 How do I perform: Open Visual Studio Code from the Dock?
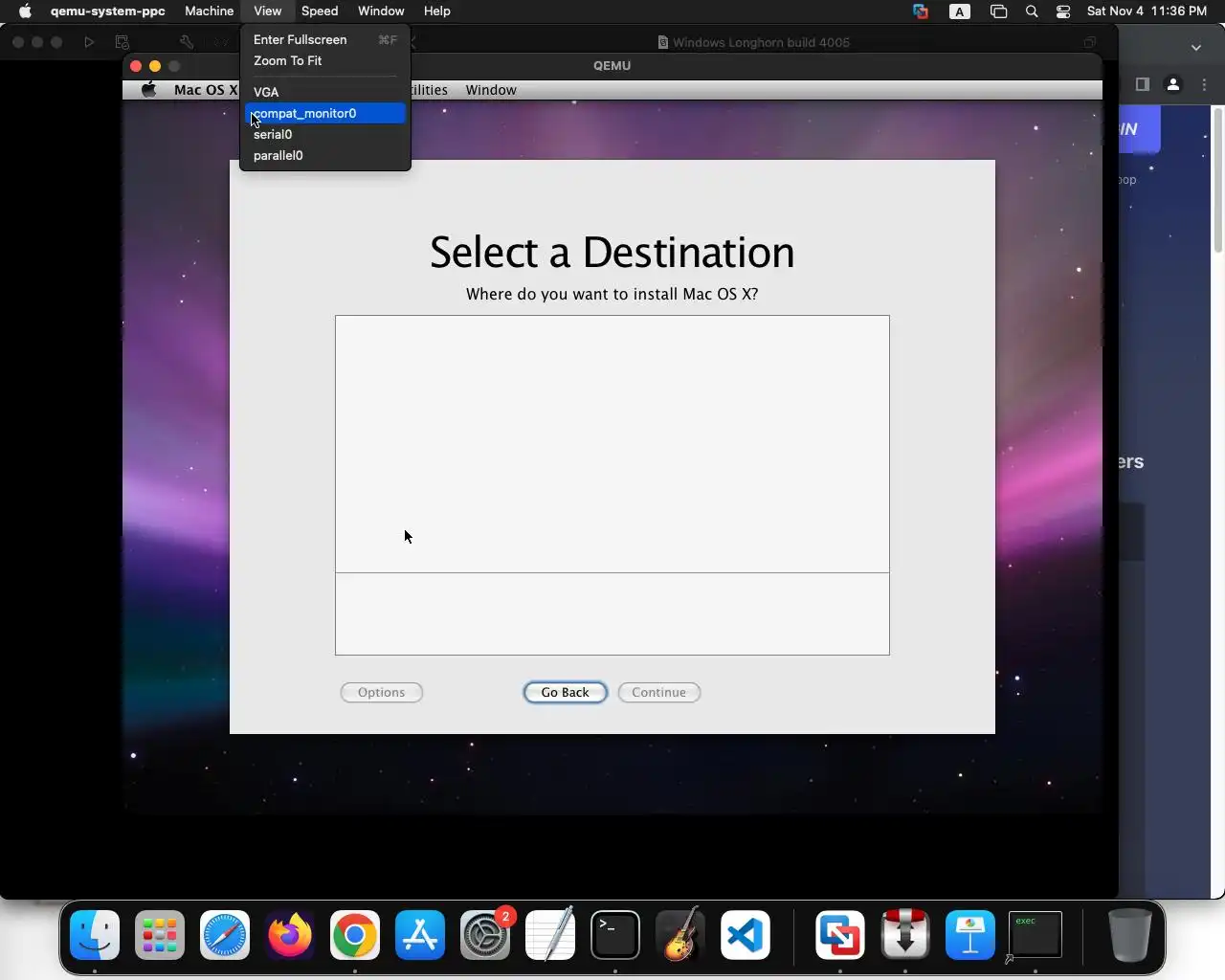coord(746,935)
